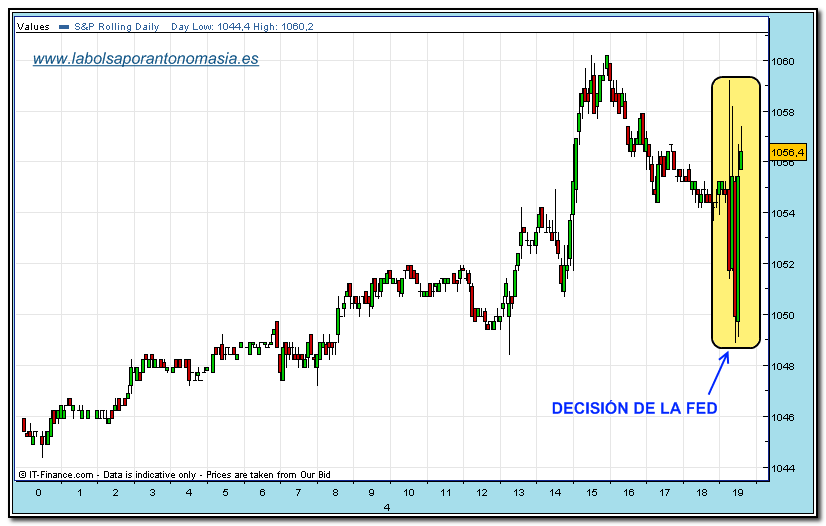Click hour 12 on the time axis
Viewport: 826px width, 526px height.
coord(482,493)
